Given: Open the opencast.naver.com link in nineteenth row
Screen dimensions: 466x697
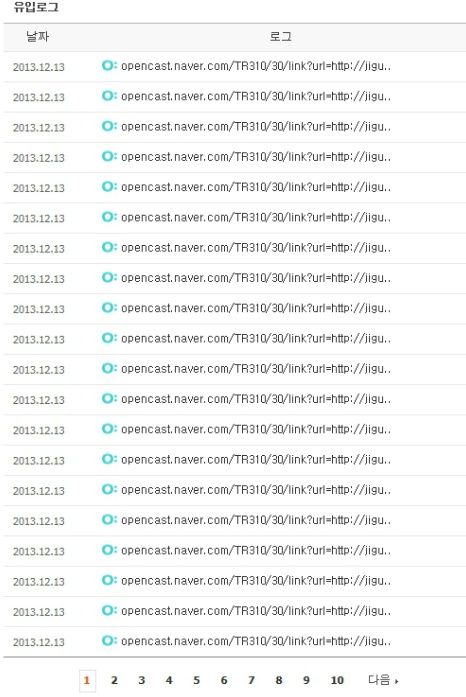Looking at the screenshot, I should [x=256, y=611].
